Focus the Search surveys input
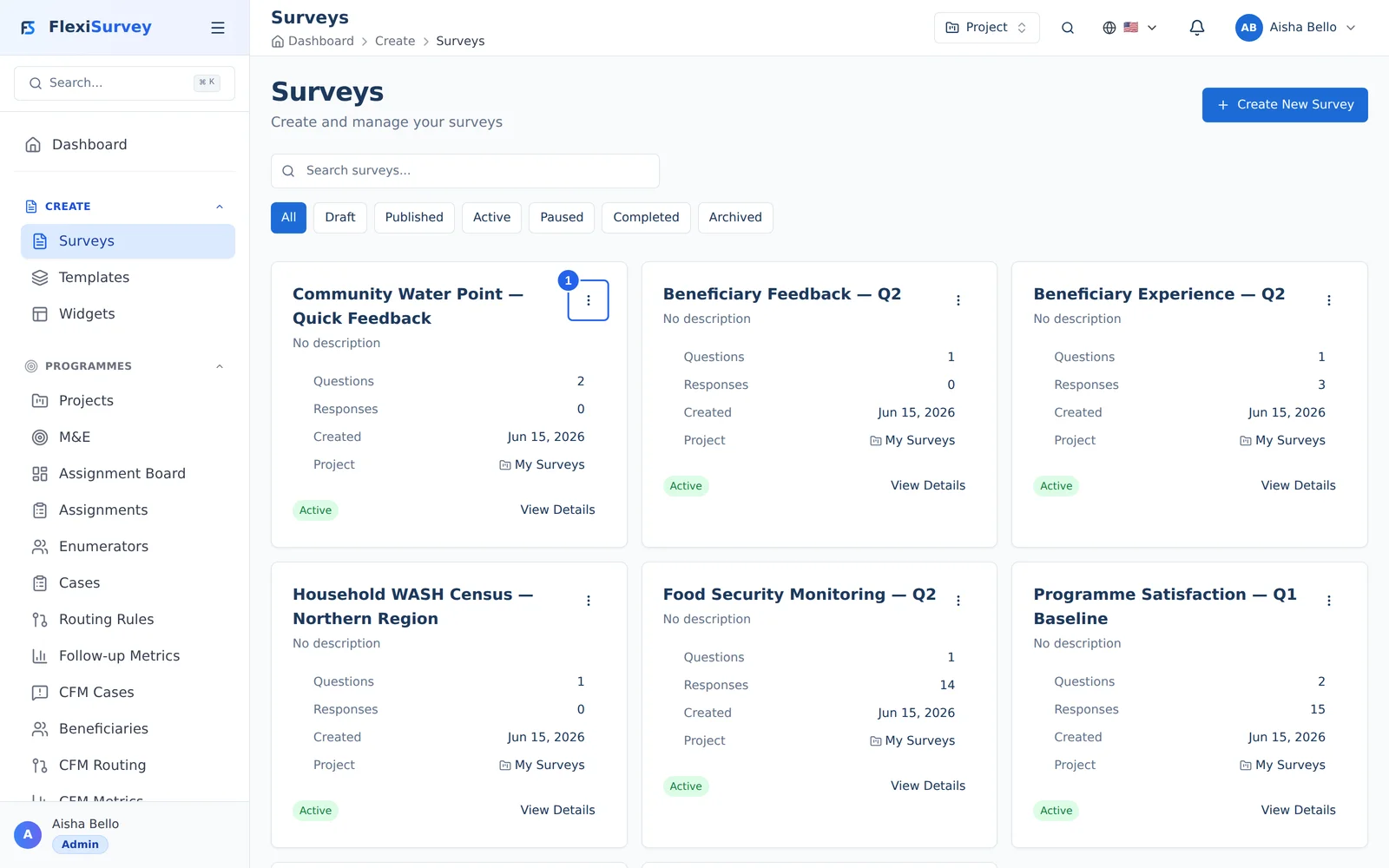 tap(464, 171)
